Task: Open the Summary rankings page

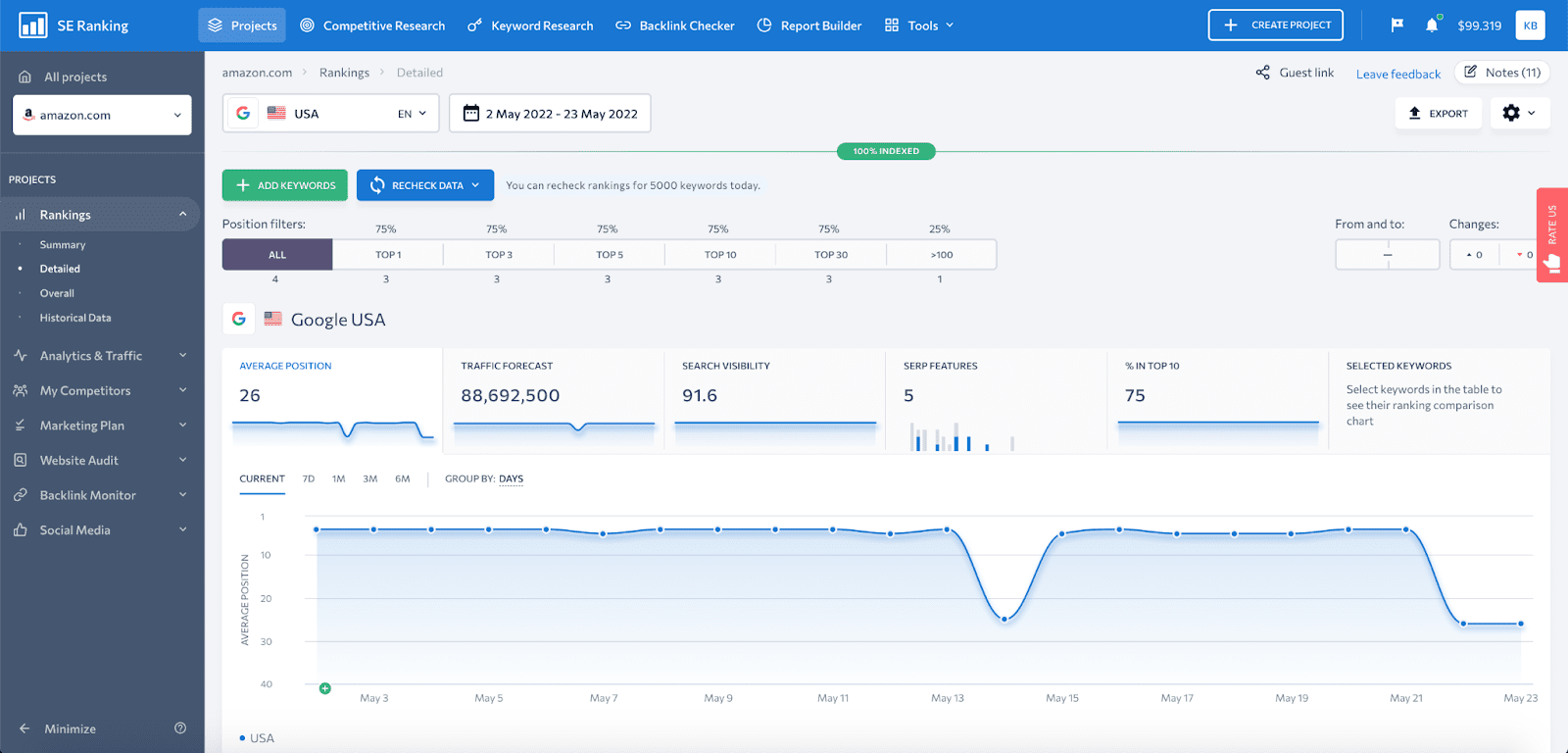Action: [63, 245]
